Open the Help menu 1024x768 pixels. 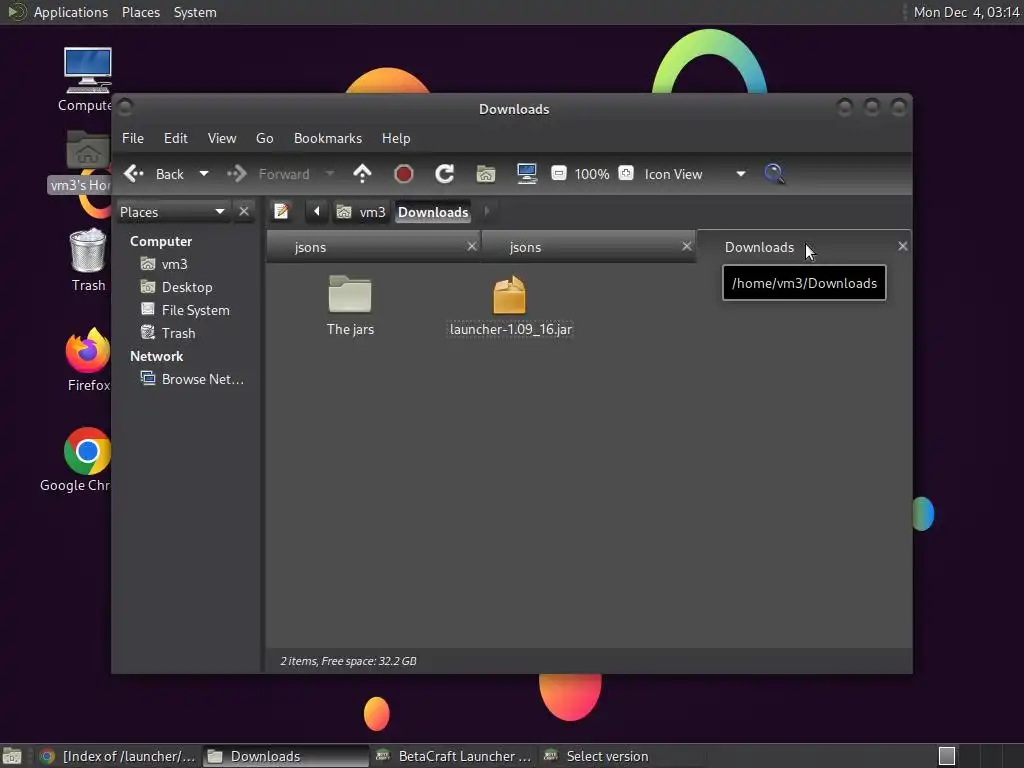coord(396,138)
